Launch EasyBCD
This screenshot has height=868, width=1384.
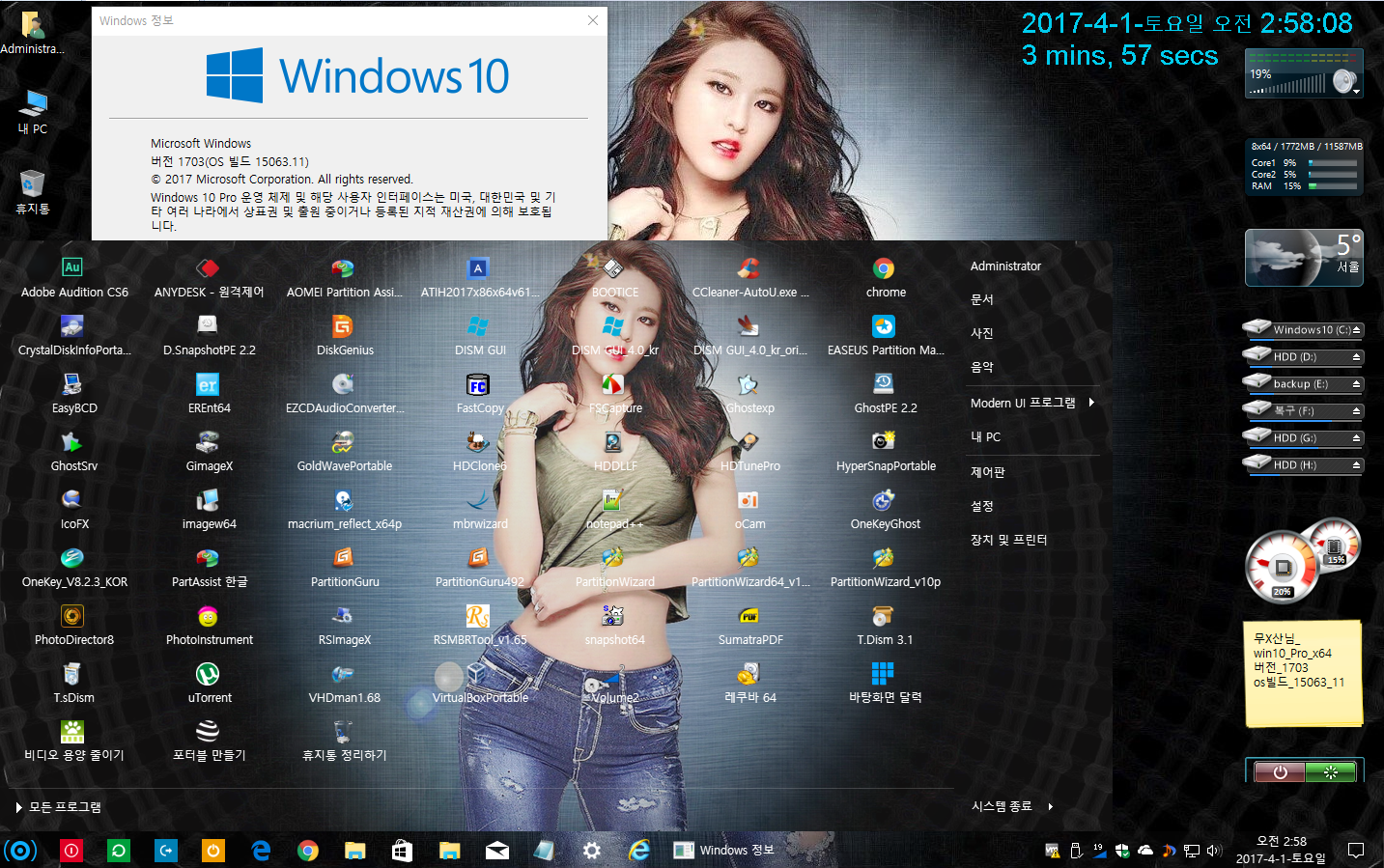click(73, 394)
